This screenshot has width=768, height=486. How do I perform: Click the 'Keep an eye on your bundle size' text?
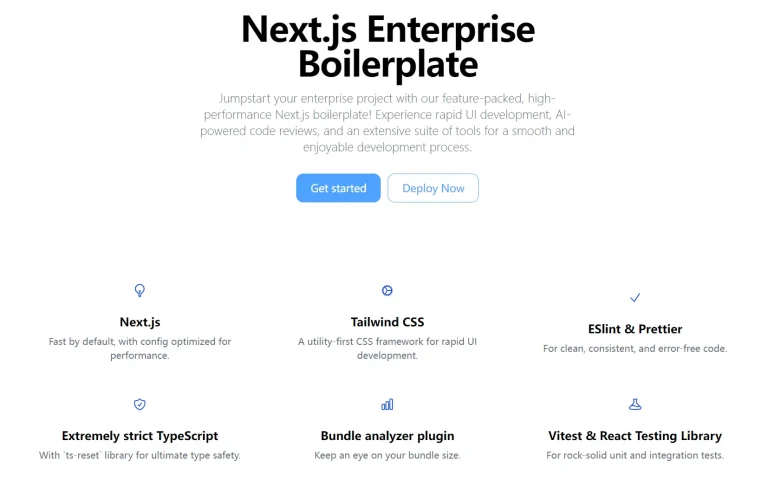pyautogui.click(x=387, y=456)
